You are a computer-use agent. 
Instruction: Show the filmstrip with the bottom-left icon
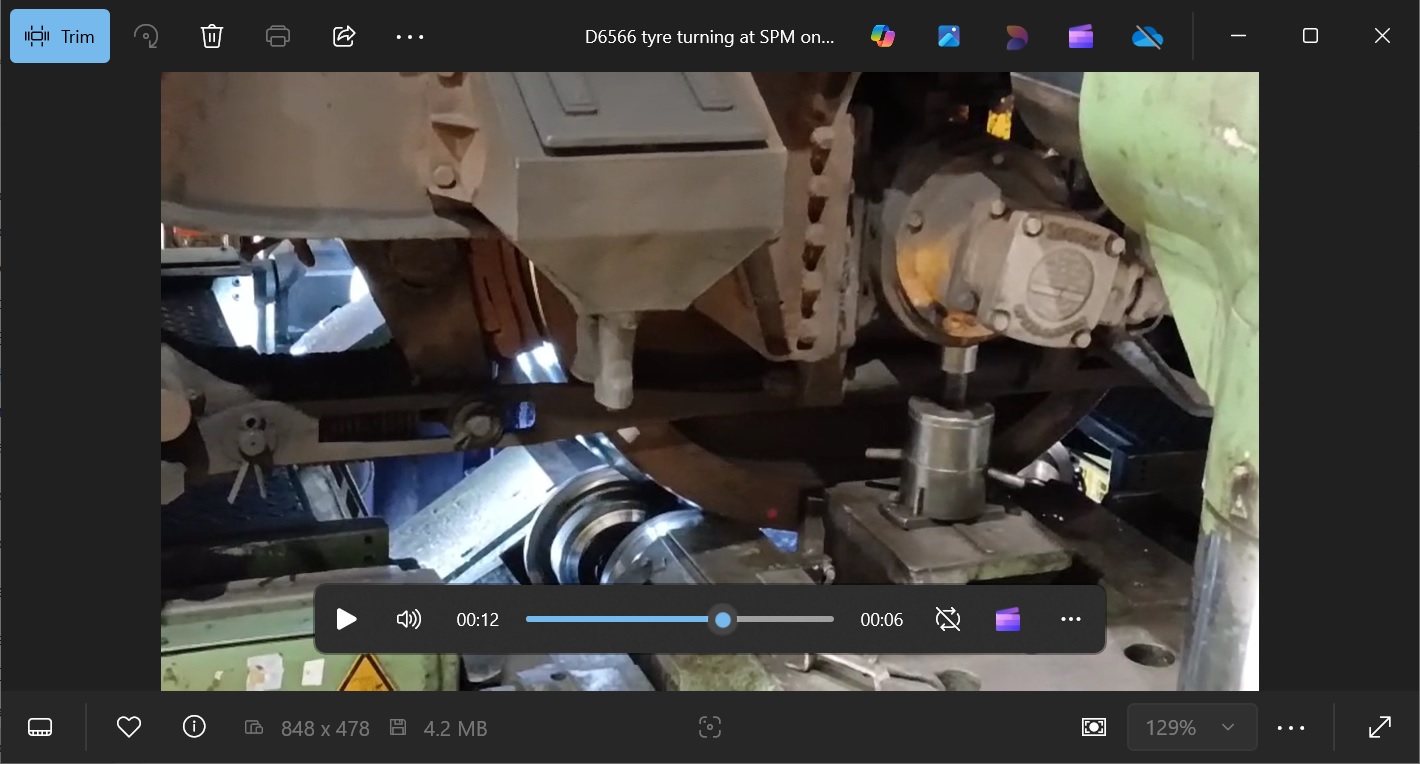pos(40,727)
